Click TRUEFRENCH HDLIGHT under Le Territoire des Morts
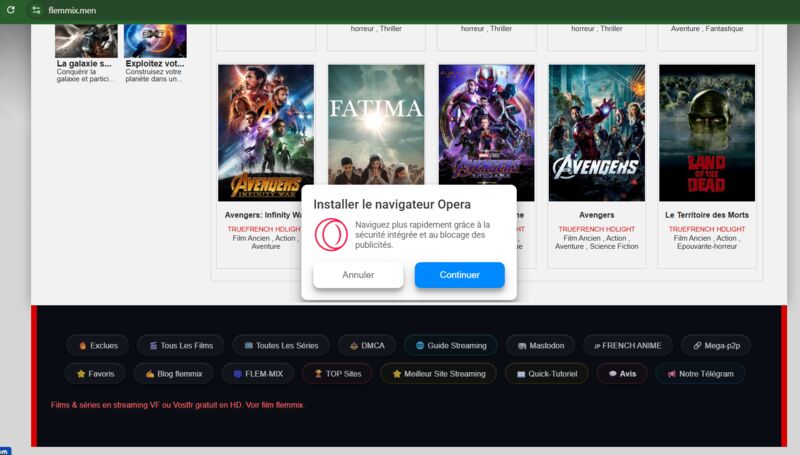The width and height of the screenshot is (800, 455). click(707, 229)
